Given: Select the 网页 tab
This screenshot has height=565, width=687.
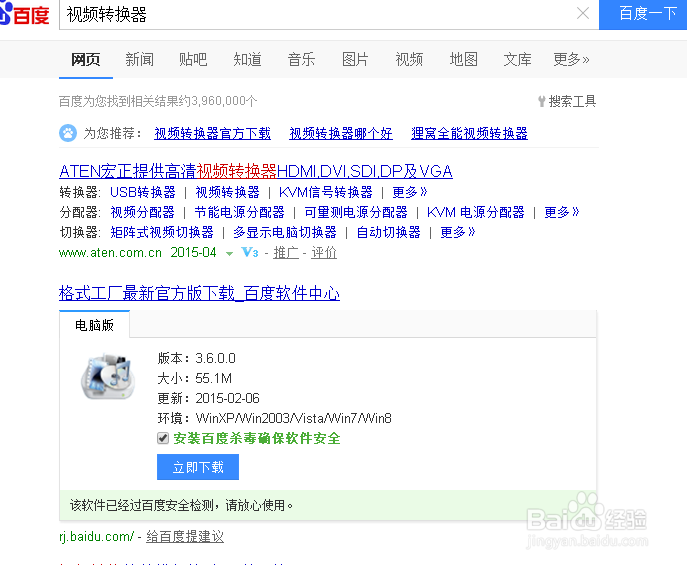Looking at the screenshot, I should click(86, 59).
